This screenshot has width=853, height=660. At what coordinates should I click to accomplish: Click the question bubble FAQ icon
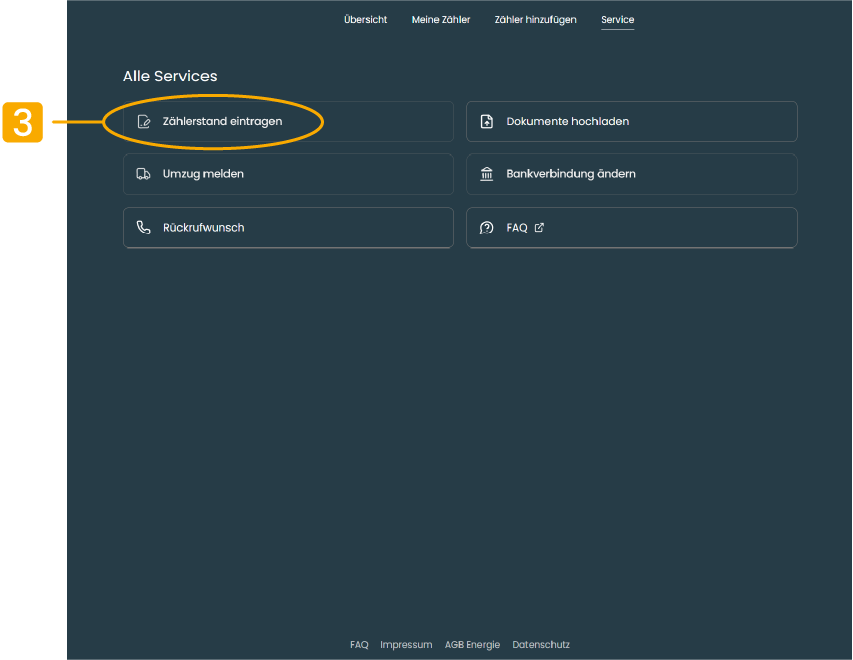[x=487, y=228]
